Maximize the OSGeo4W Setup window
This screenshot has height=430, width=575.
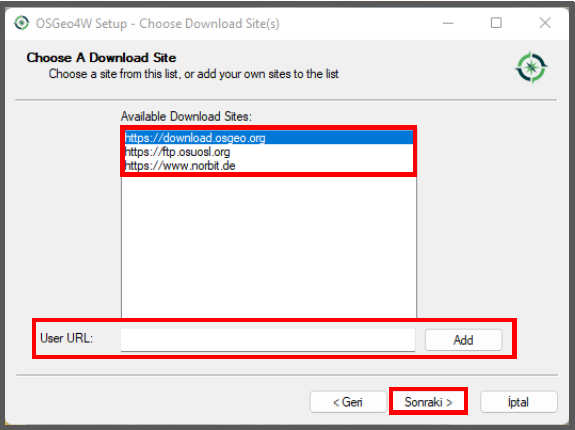(496, 23)
